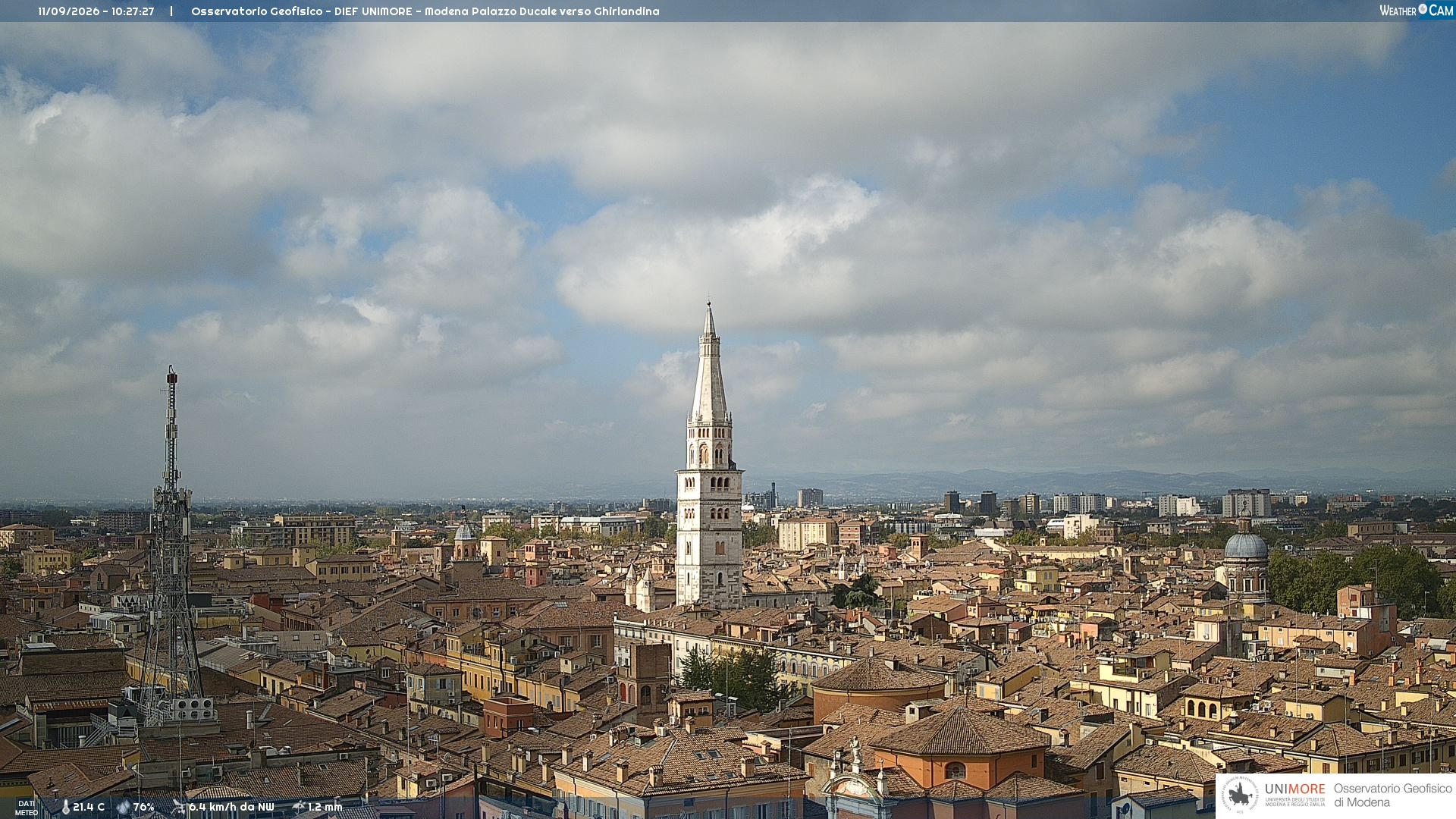Click the rain umbrella precipitation icon
The image size is (1456, 819).
(298, 807)
